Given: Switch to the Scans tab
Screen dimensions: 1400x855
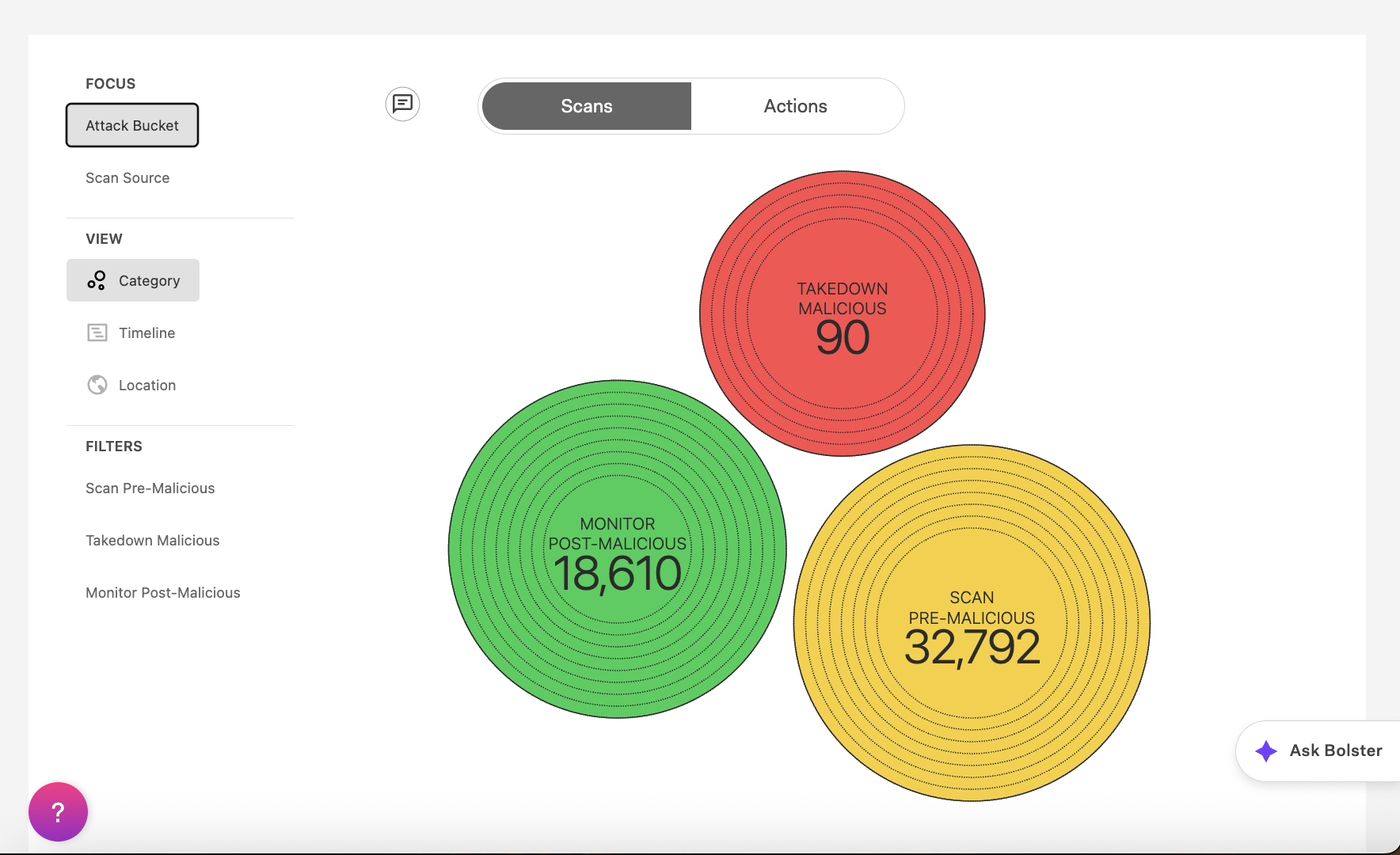Looking at the screenshot, I should (586, 106).
